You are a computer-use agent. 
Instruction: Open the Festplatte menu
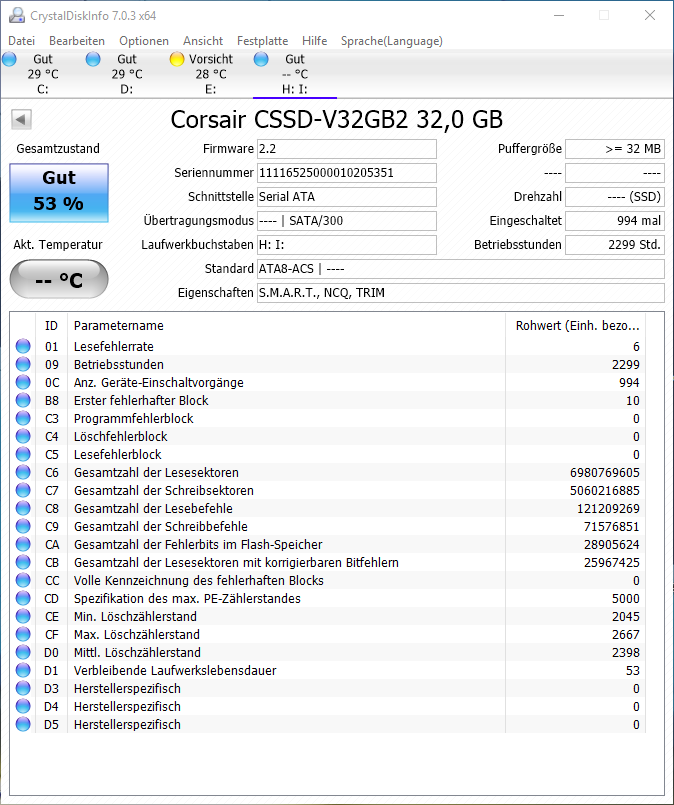coord(262,41)
